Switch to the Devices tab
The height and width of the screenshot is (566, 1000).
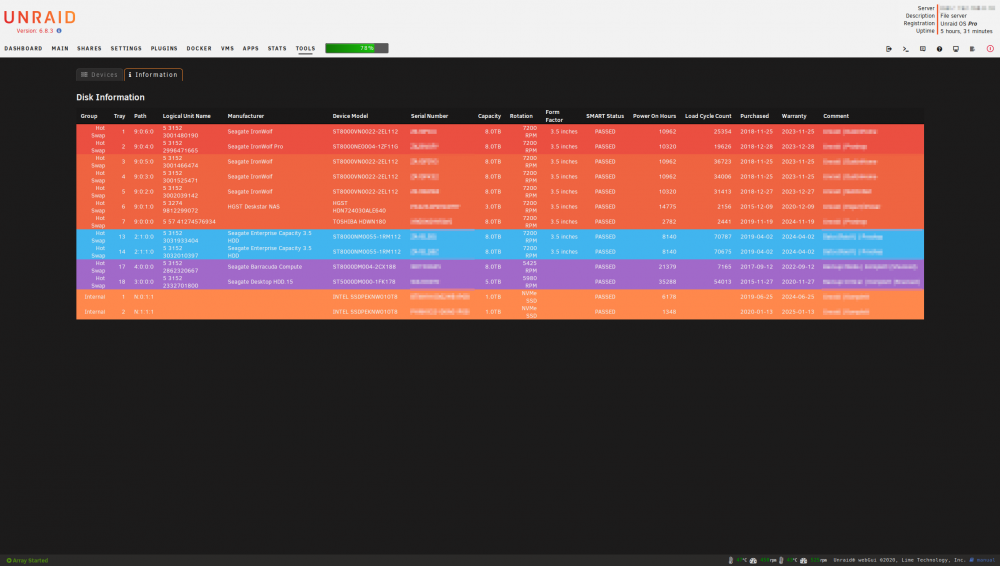click(x=99, y=75)
